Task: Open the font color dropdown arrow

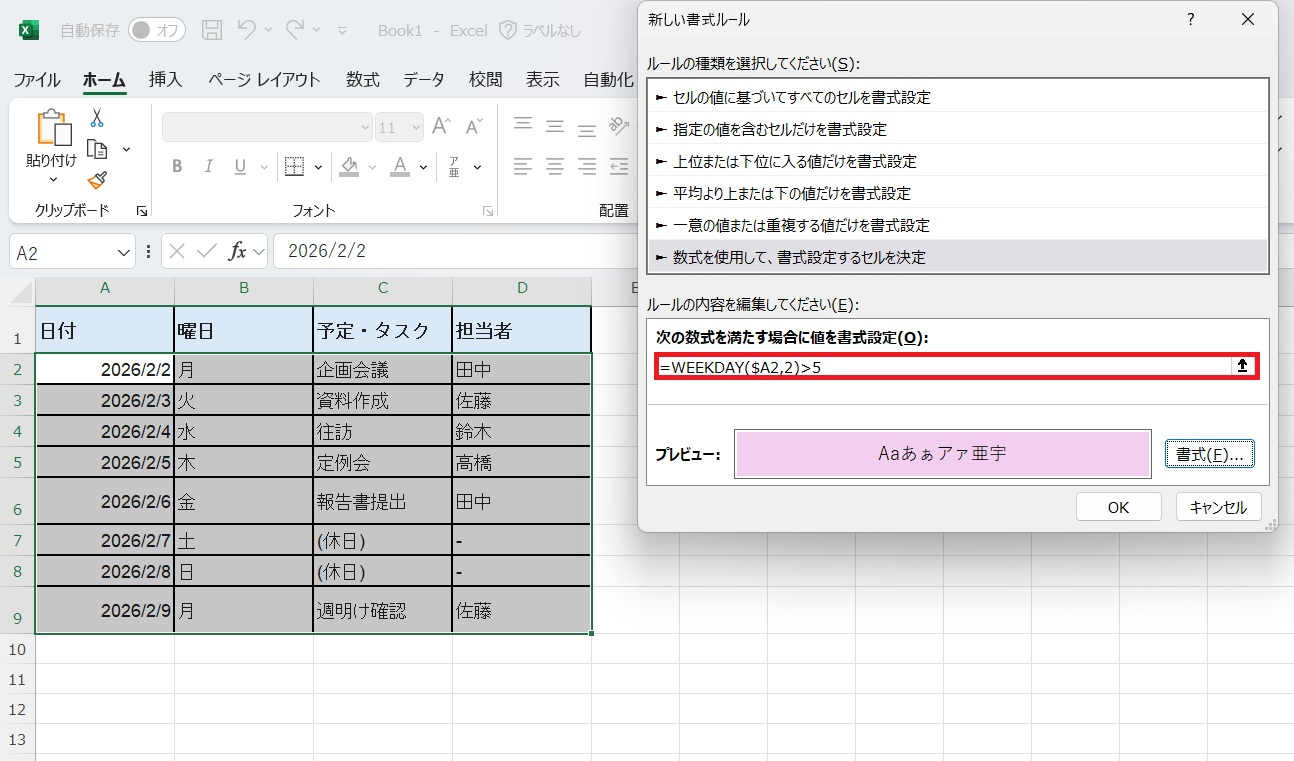Action: click(424, 167)
